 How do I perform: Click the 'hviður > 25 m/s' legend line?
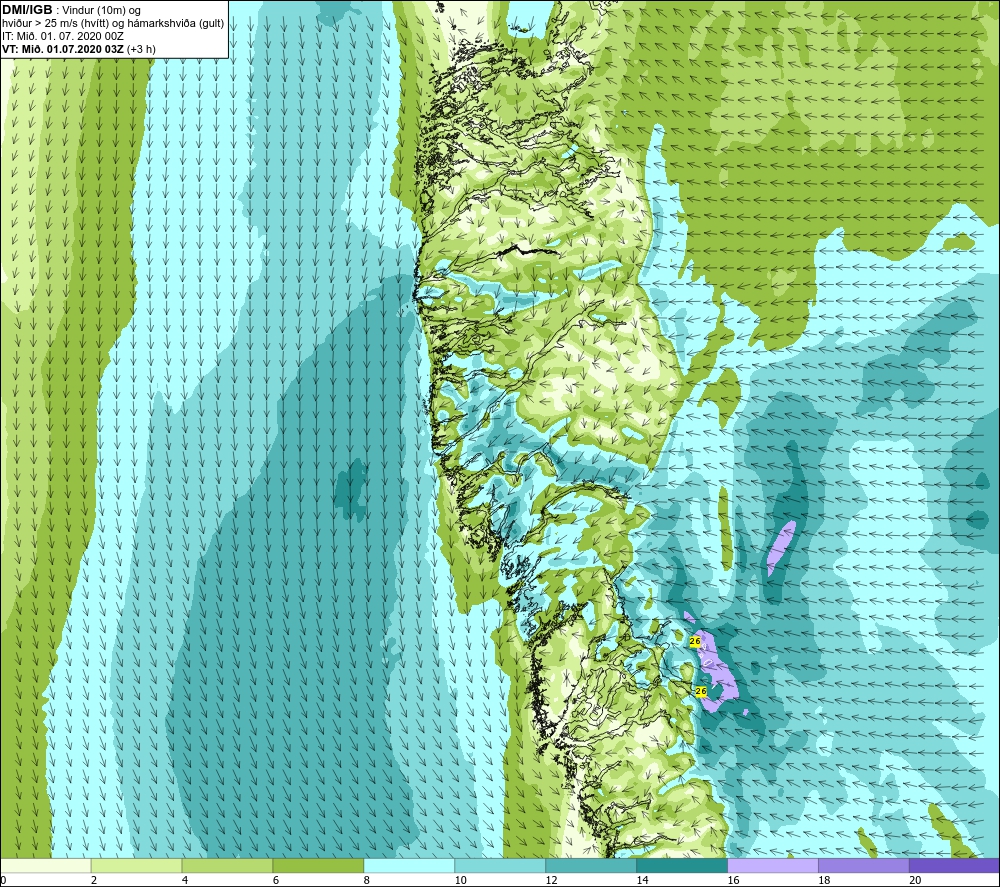[113, 24]
